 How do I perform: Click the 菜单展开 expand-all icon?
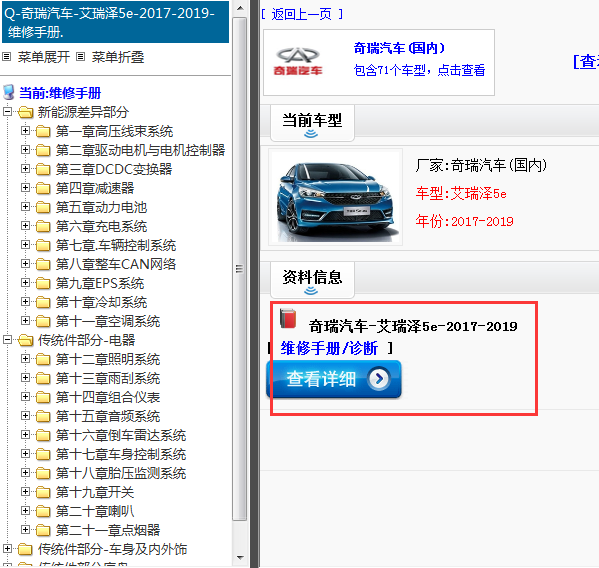(x=6, y=57)
